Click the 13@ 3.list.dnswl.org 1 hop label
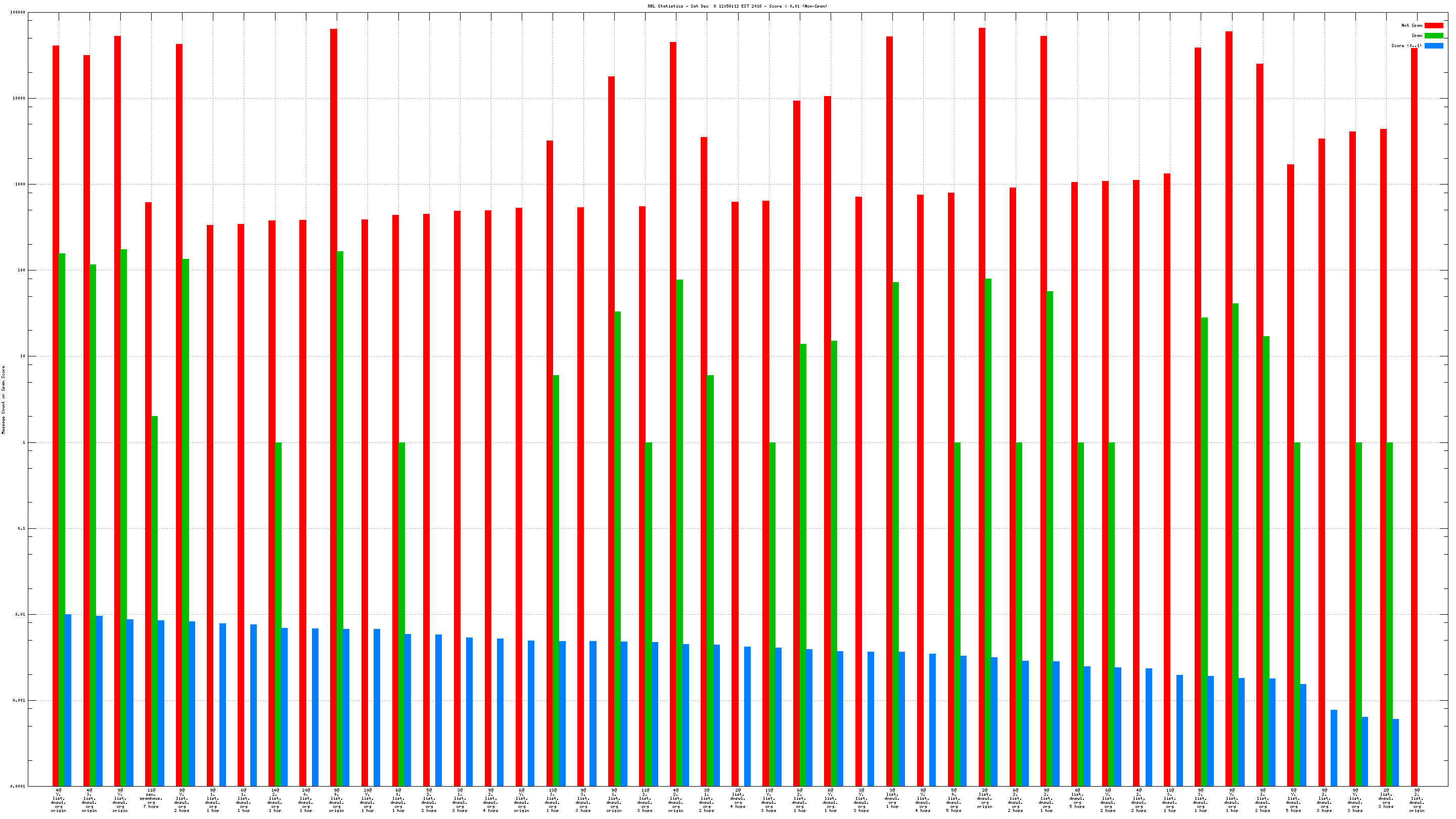This screenshot has width=1456, height=819. coord(552,800)
